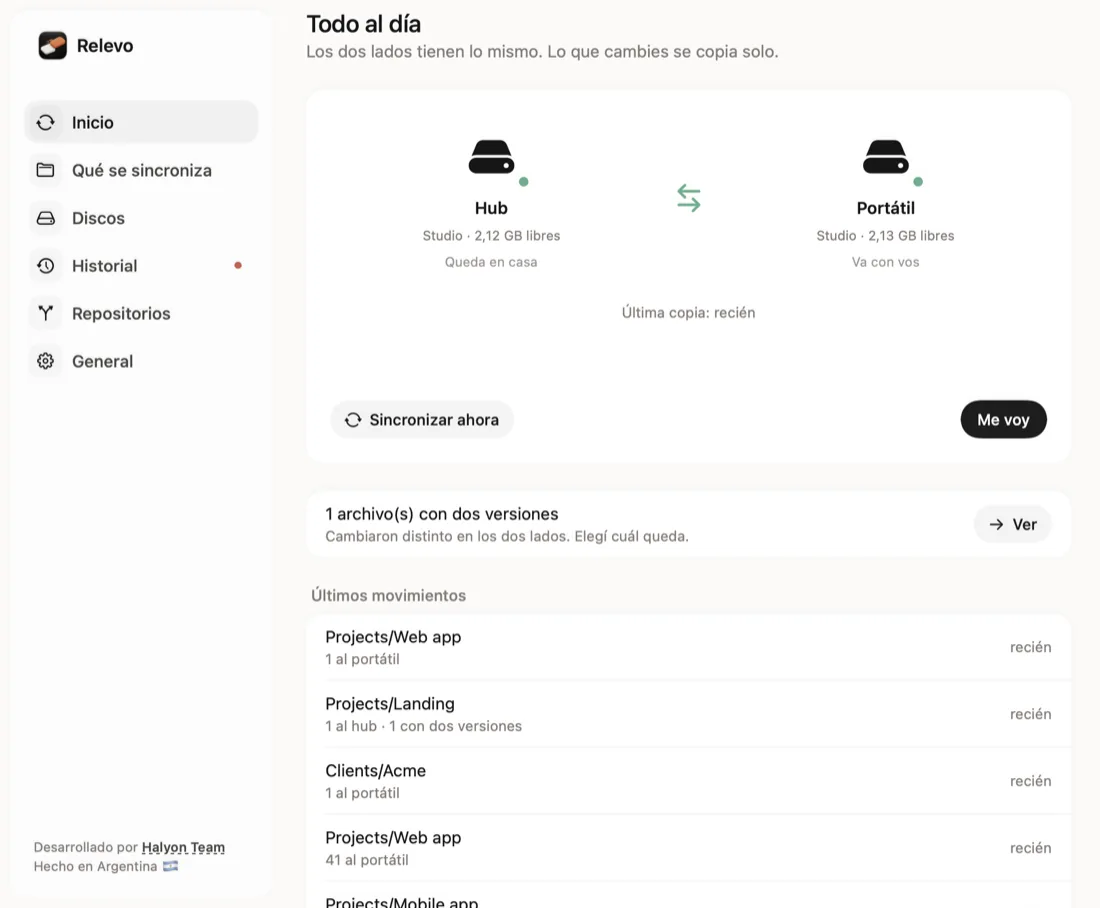Click the green status dot under Portátil
Image resolution: width=1100 pixels, height=908 pixels.
coord(918,182)
